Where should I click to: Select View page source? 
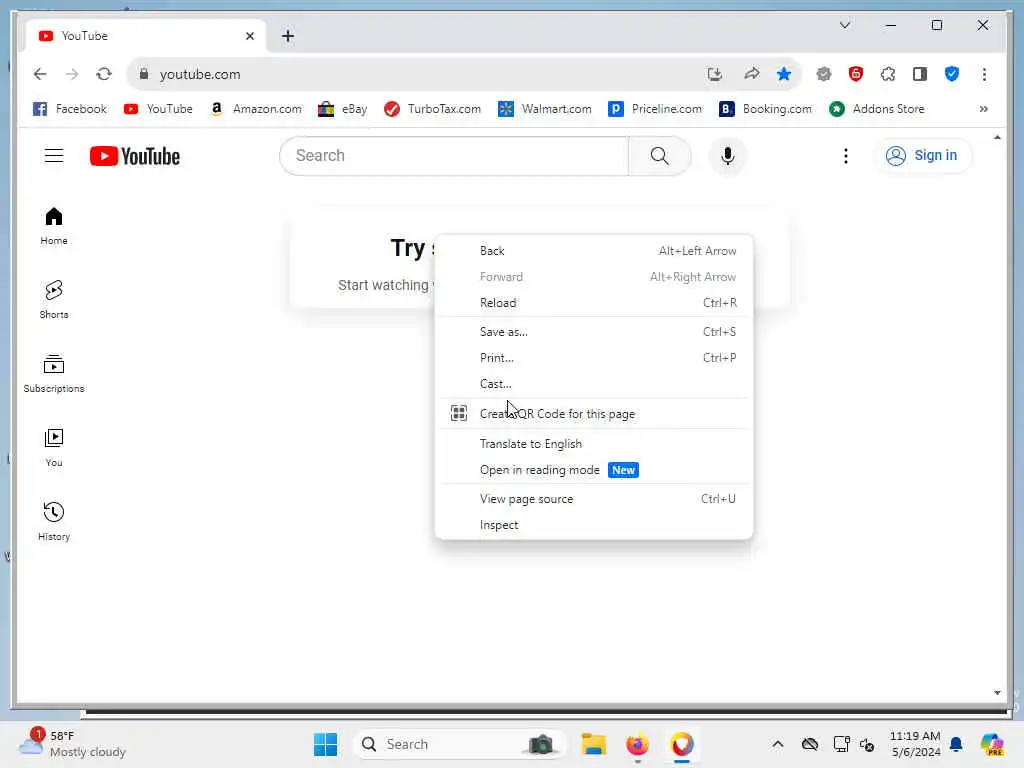(x=594, y=499)
